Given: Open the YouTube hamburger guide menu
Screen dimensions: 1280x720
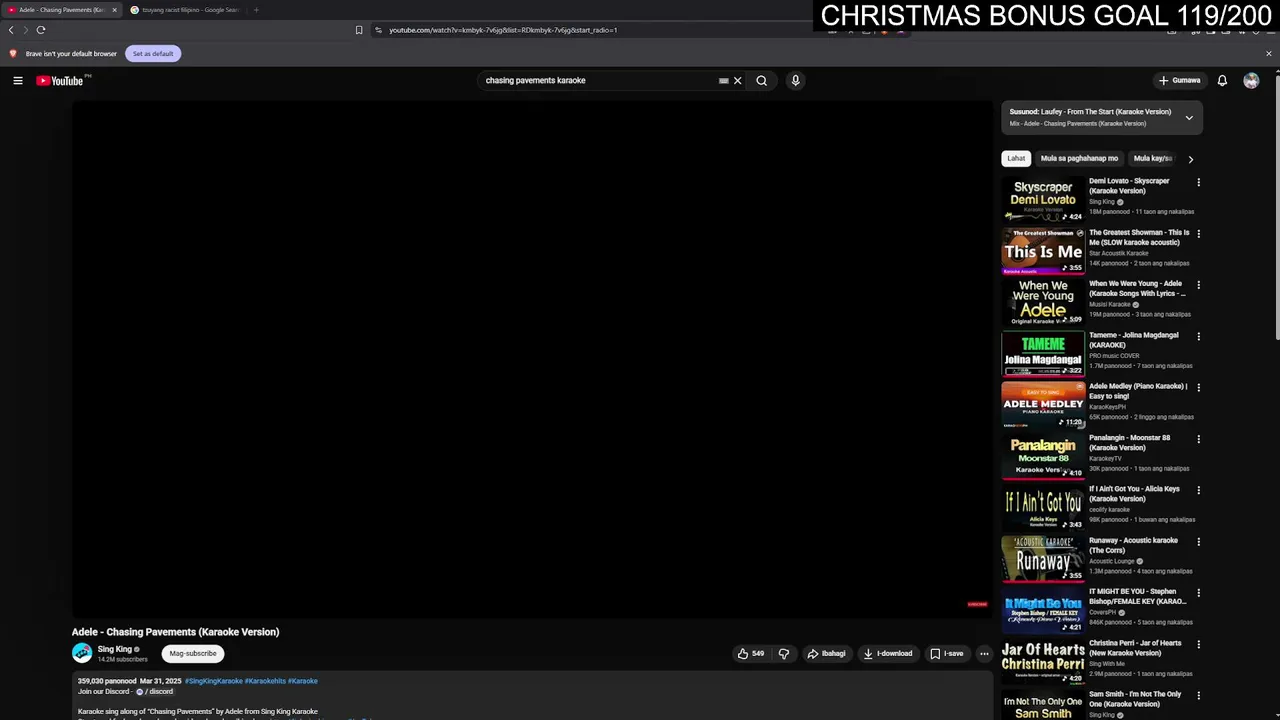Looking at the screenshot, I should (18, 80).
